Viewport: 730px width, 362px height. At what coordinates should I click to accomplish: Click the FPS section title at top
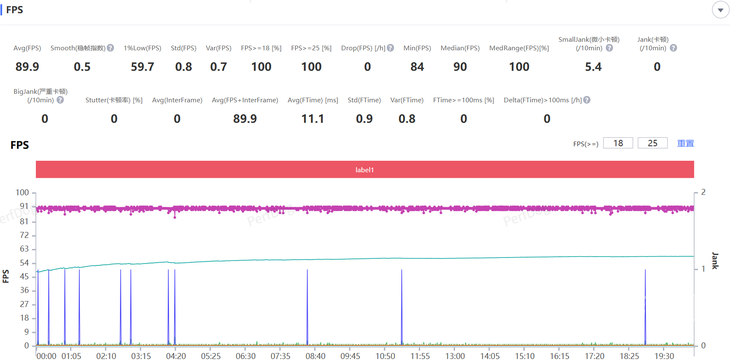click(14, 10)
